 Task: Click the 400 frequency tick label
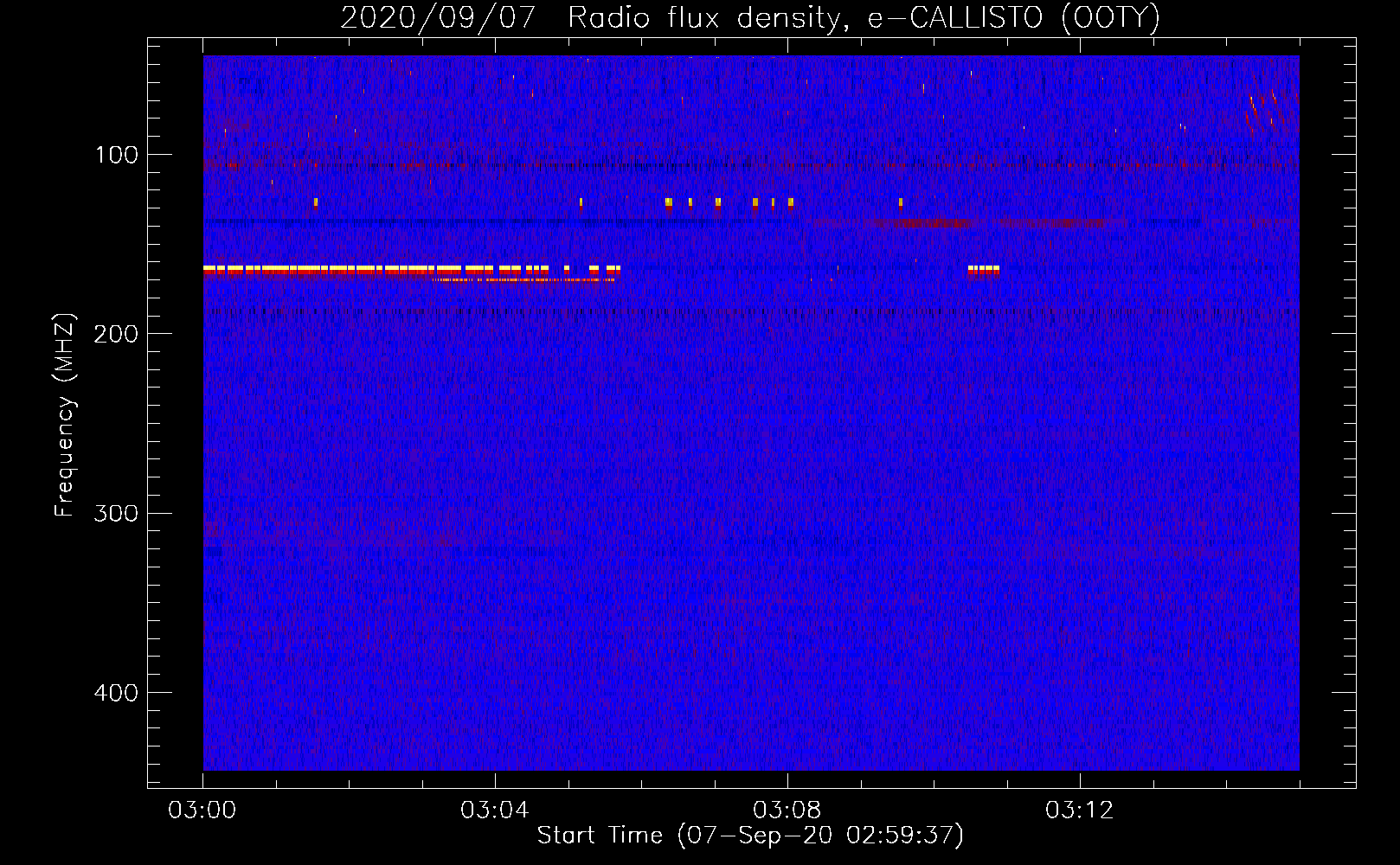[116, 693]
